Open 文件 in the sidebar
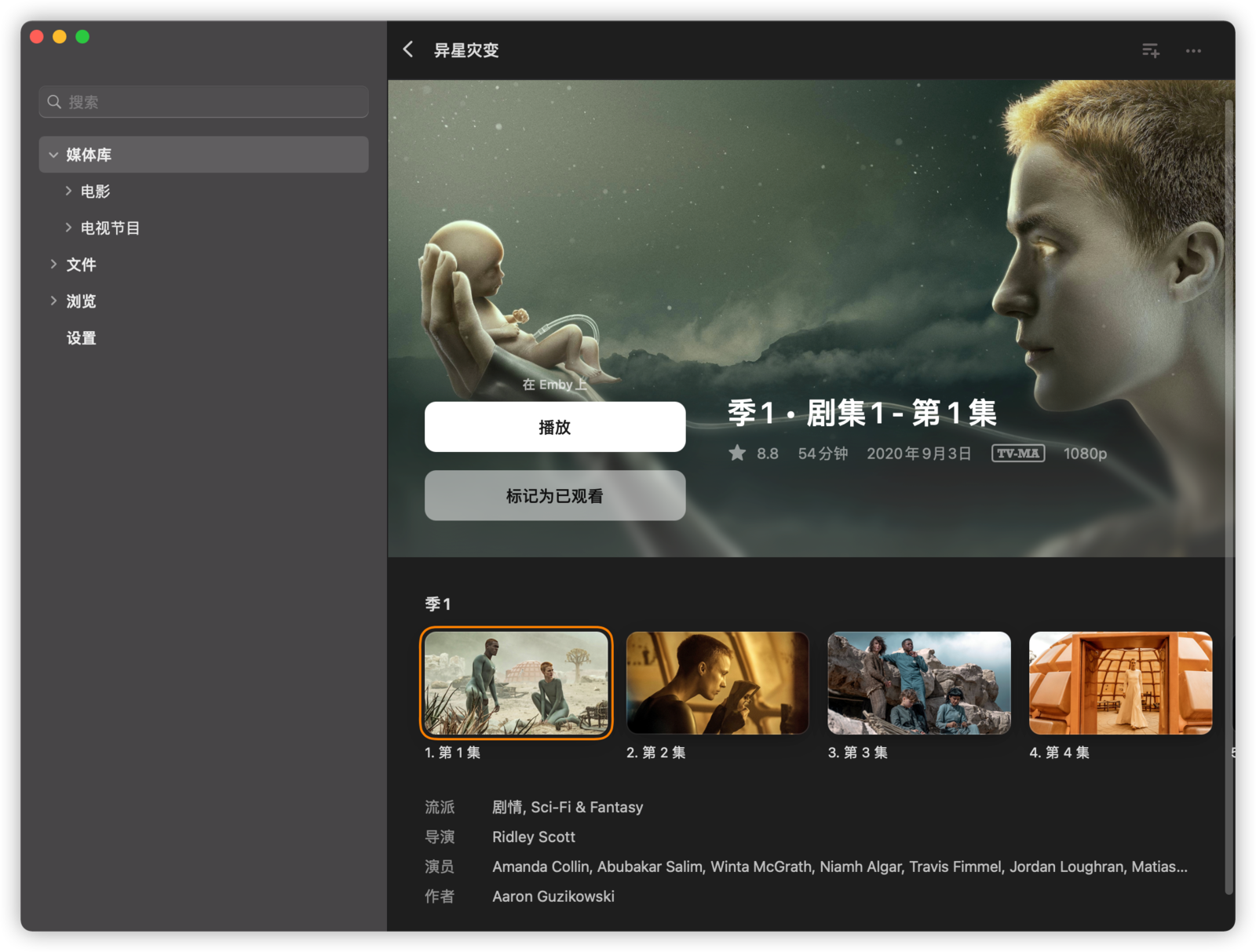Image resolution: width=1256 pixels, height=952 pixels. click(x=81, y=264)
